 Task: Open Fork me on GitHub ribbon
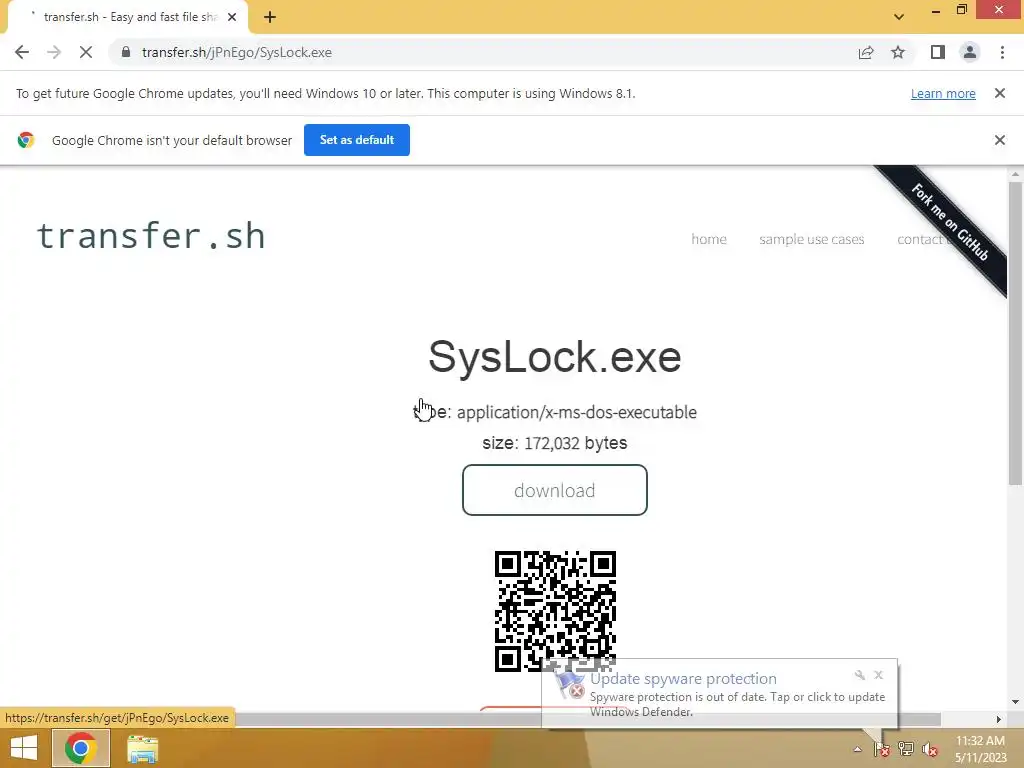pyautogui.click(x=950, y=222)
